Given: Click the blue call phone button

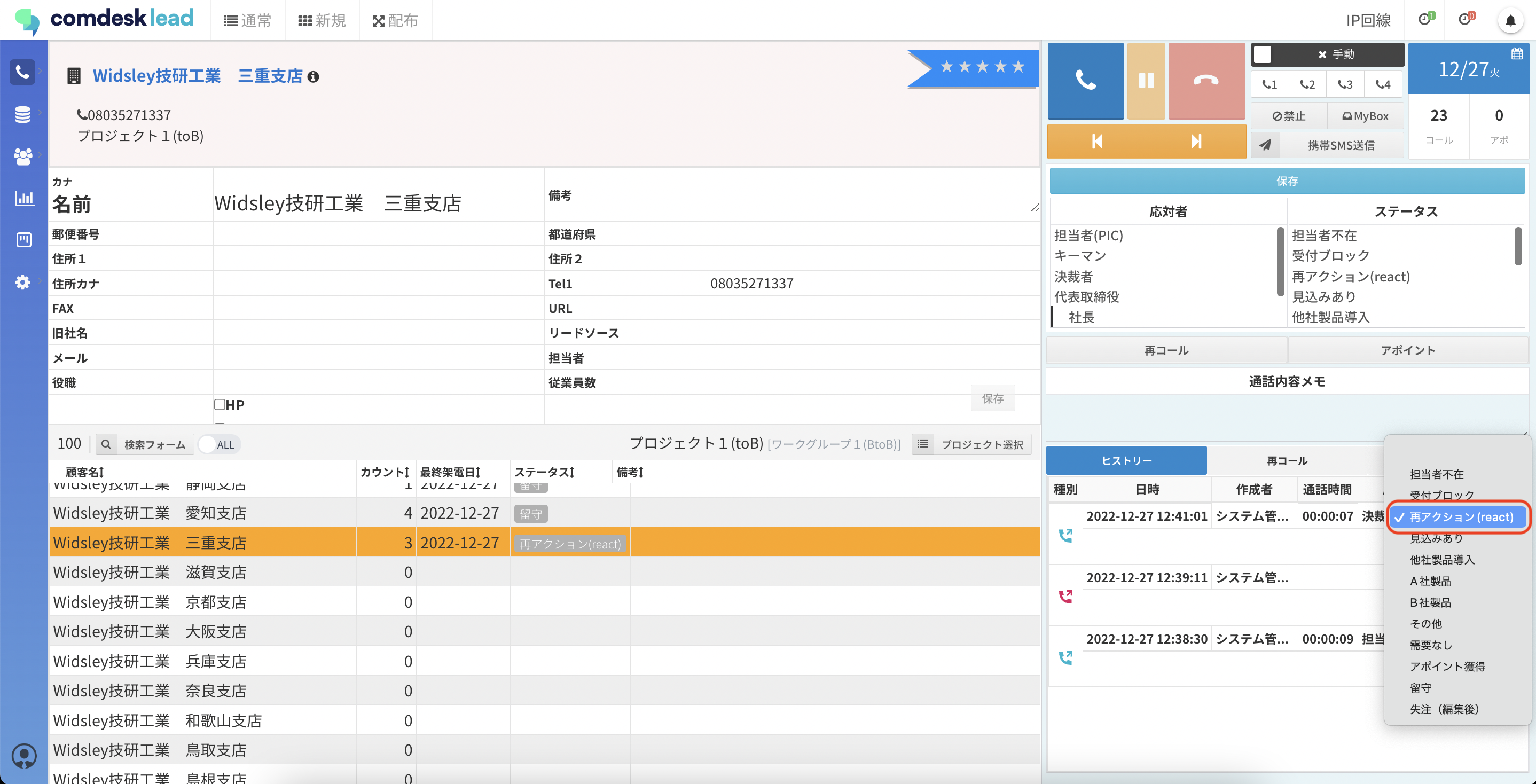Looking at the screenshot, I should tap(1085, 81).
